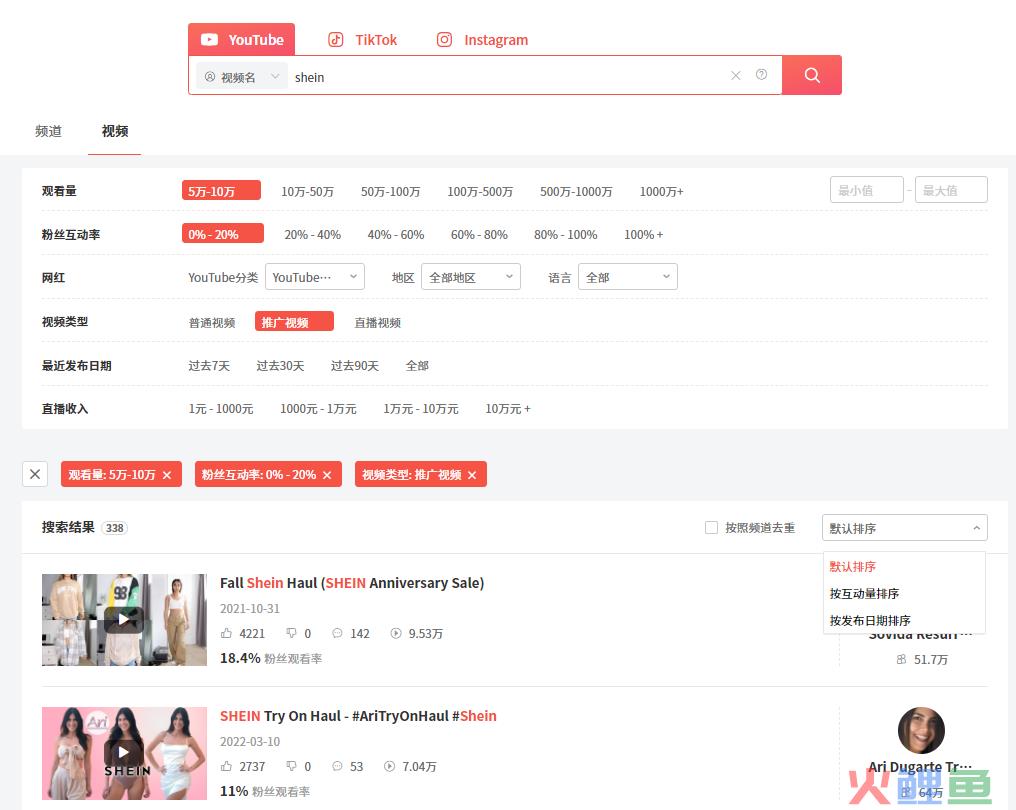Viewport: 1016px width, 810px height.
Task: Switch to the TikTok platform tab
Action: coord(363,40)
